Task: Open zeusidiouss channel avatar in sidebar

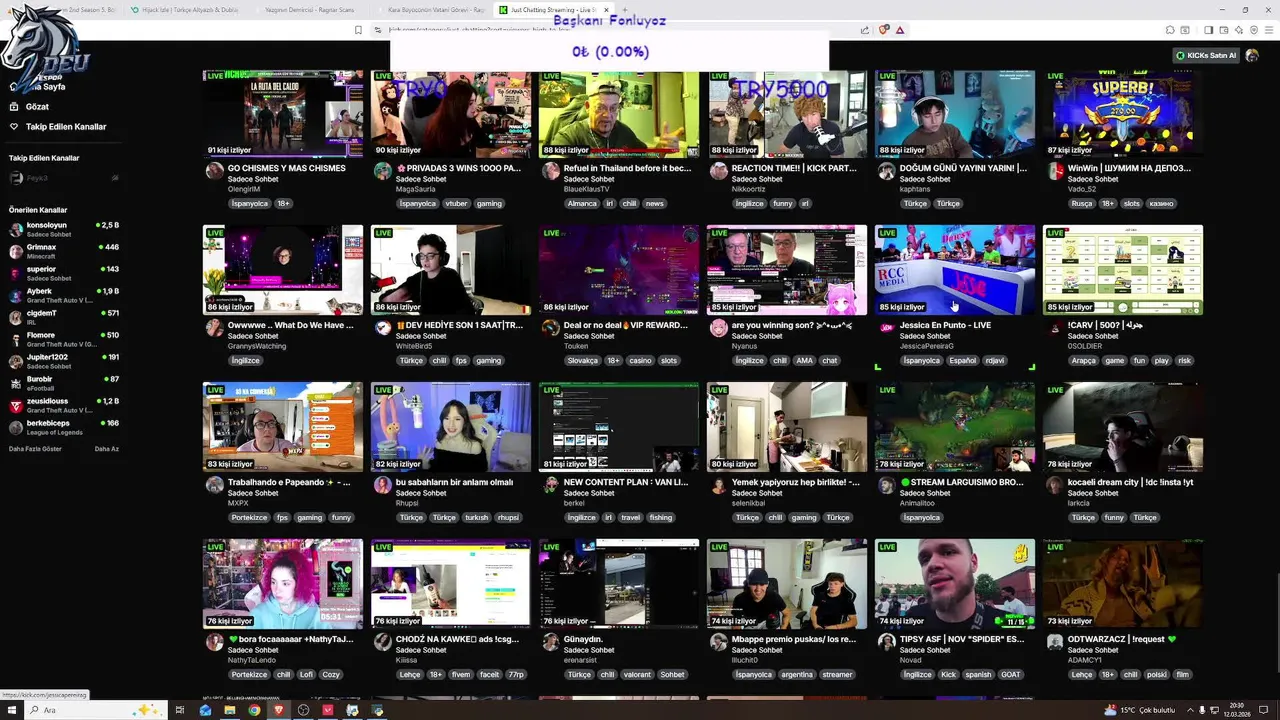Action: 16,405
